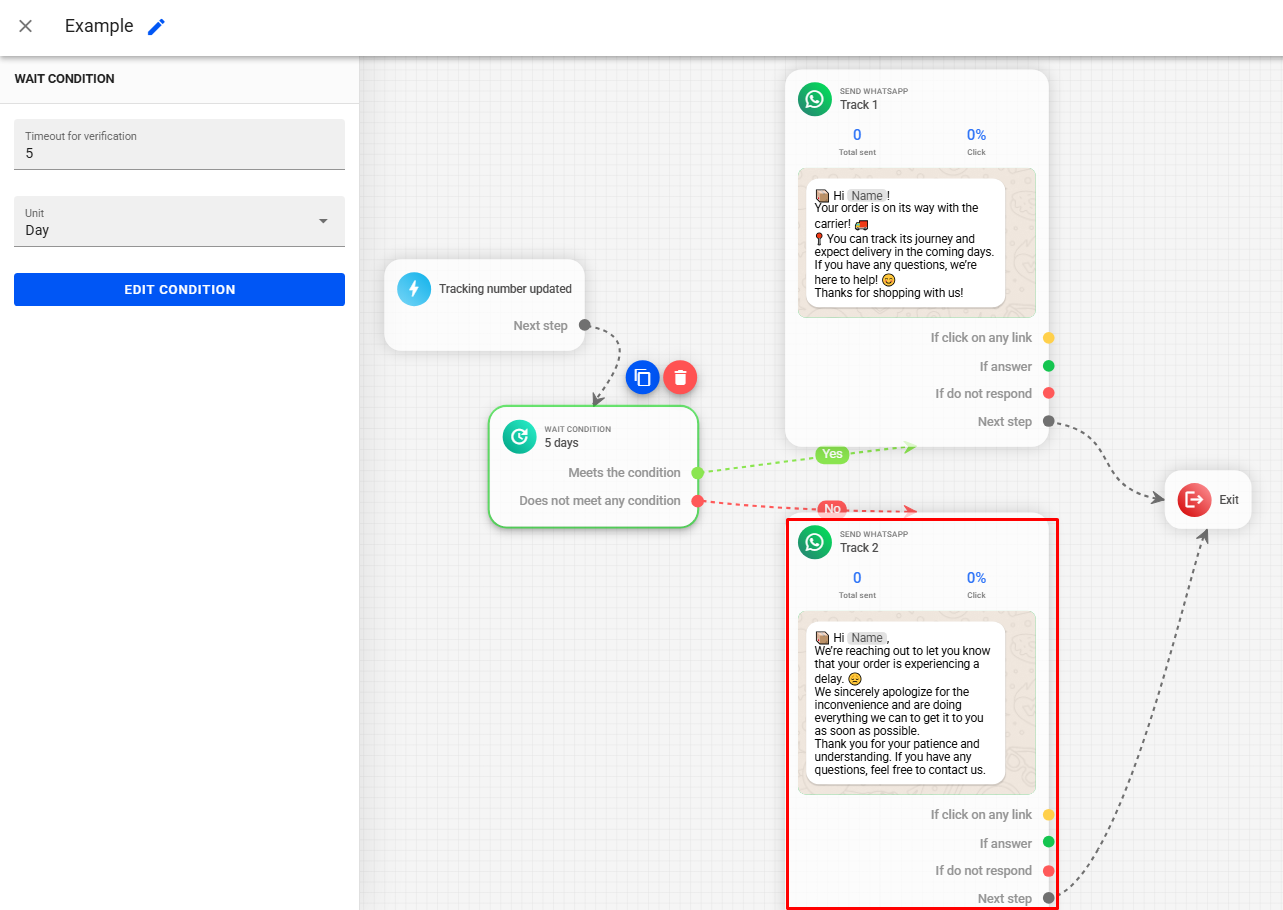
Task: Click Track 1 green 'If answer' connector
Action: click(1048, 366)
